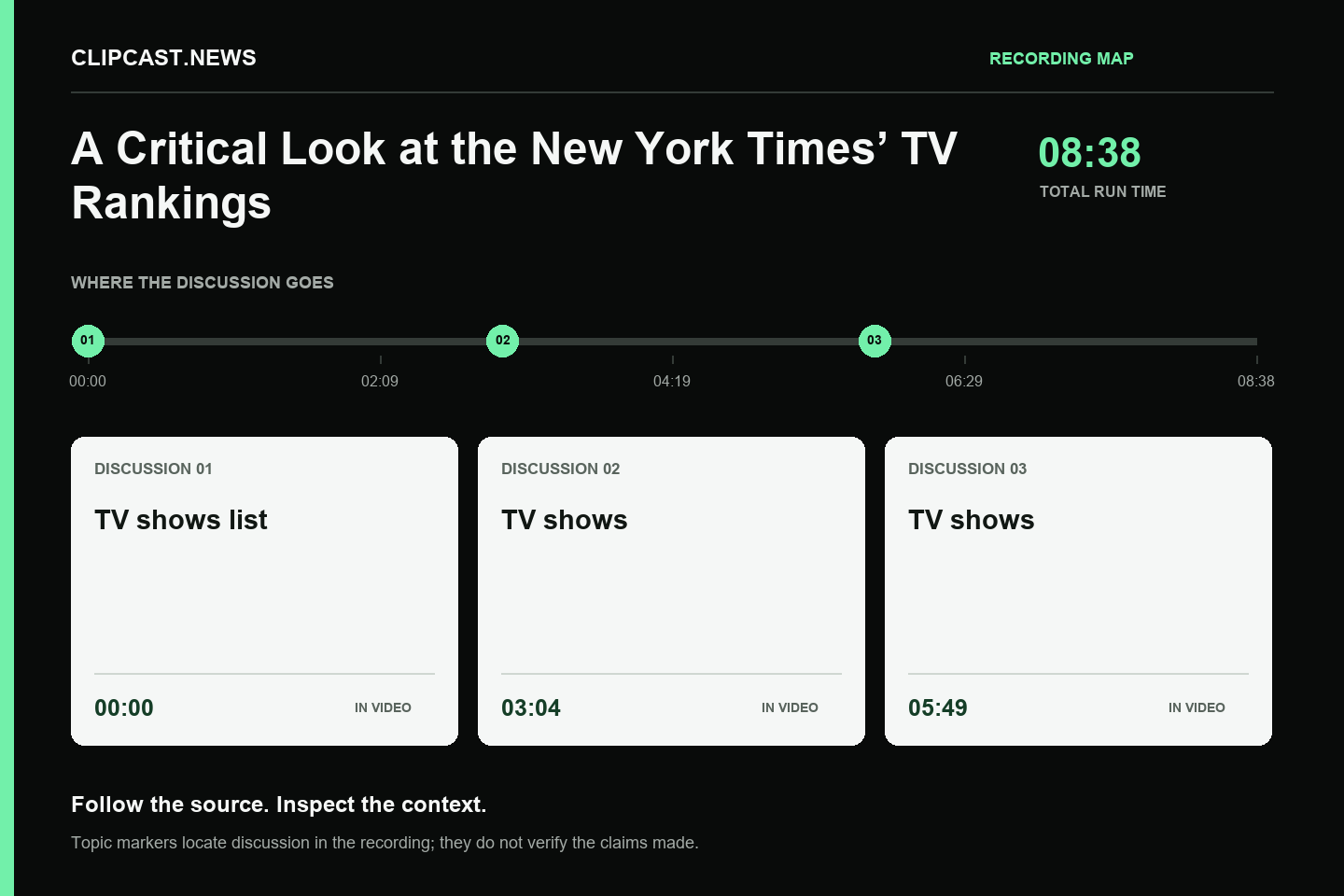
Task: Click the topic markers disclaimer note
Action: 385,843
